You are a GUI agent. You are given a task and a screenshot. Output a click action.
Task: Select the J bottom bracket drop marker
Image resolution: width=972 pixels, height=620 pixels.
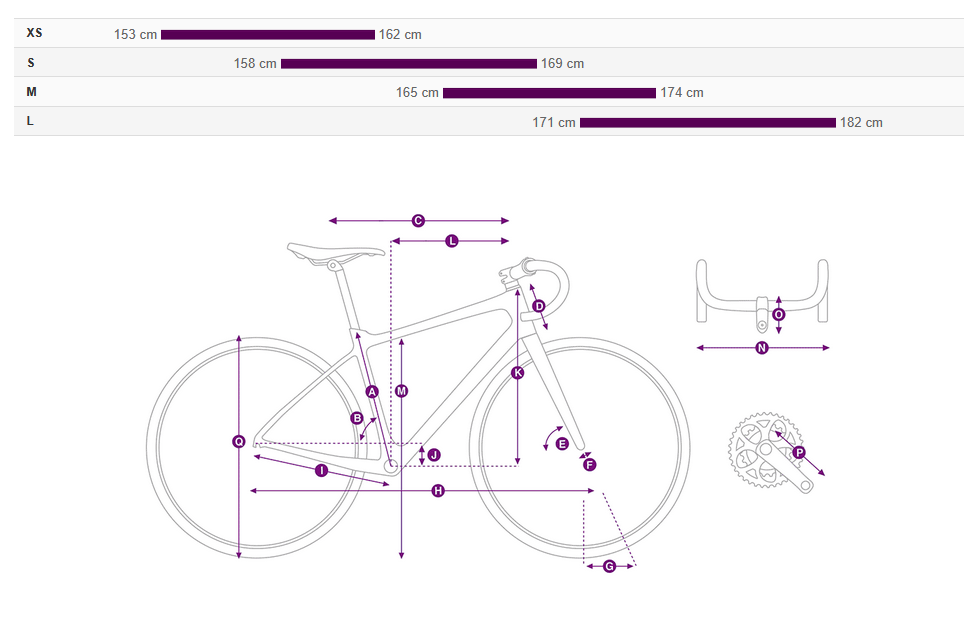tap(434, 455)
